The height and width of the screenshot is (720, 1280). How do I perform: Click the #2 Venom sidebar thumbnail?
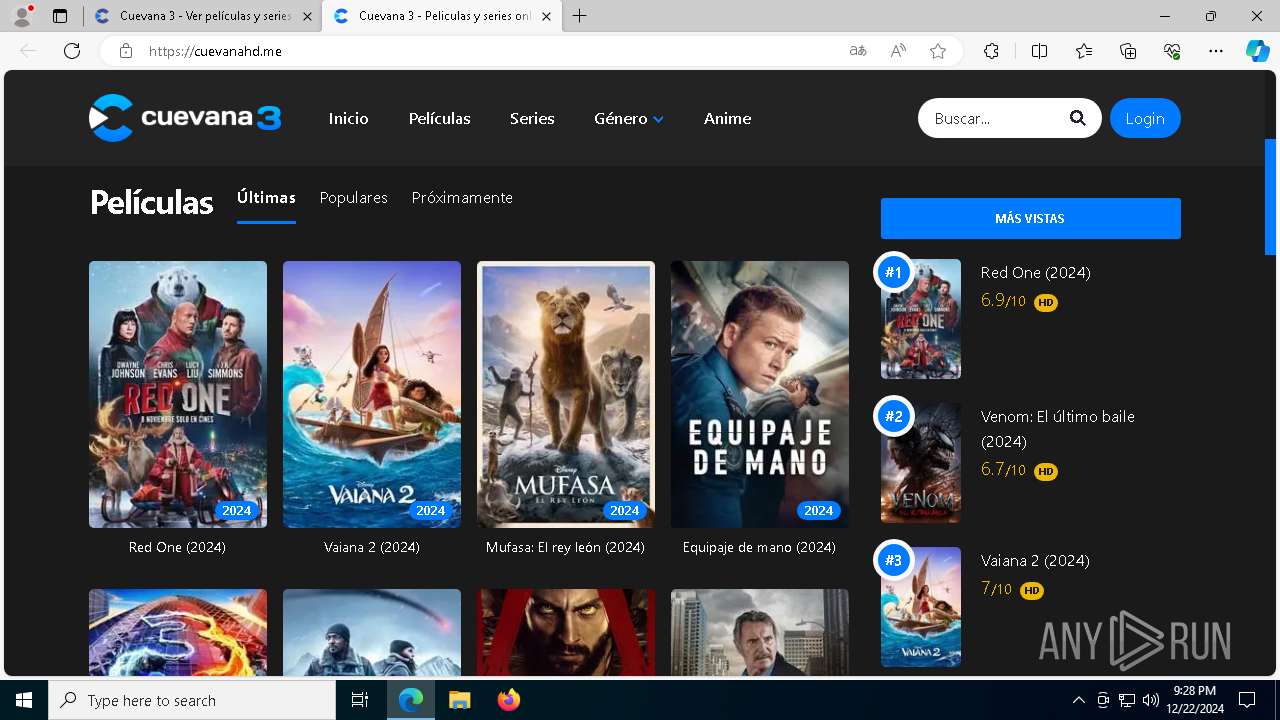point(921,463)
